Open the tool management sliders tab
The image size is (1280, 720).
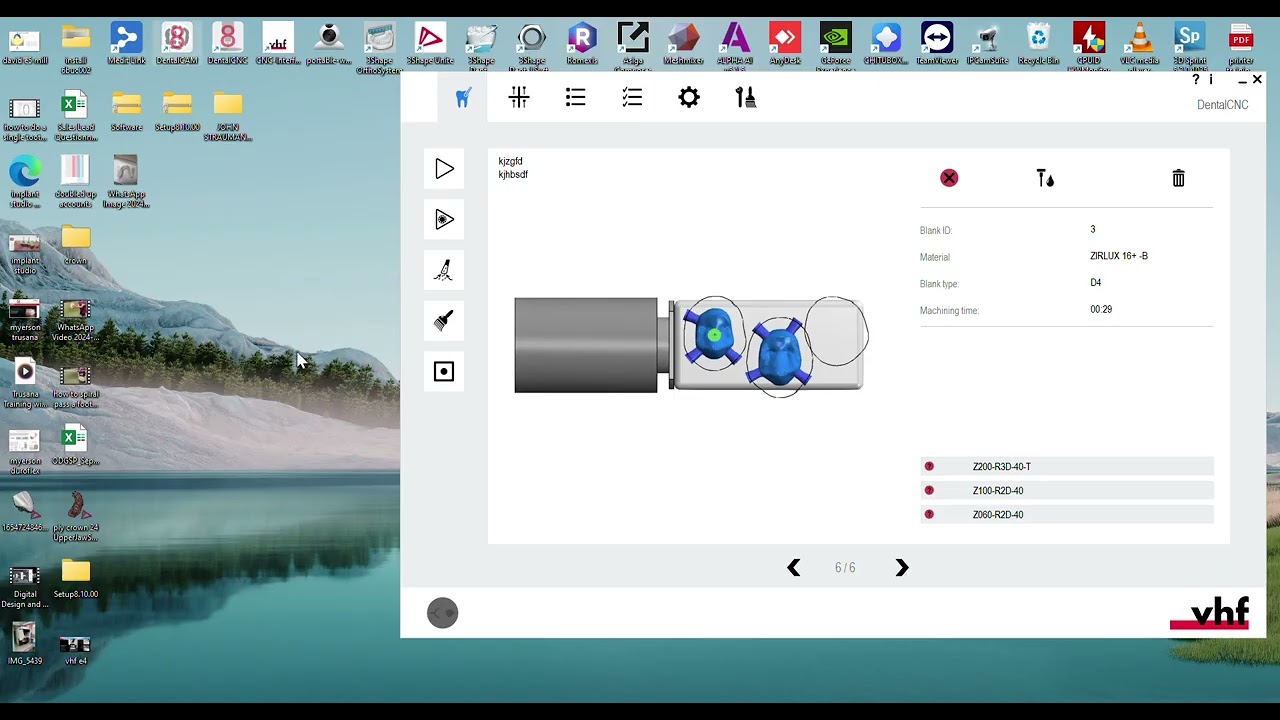[519, 97]
